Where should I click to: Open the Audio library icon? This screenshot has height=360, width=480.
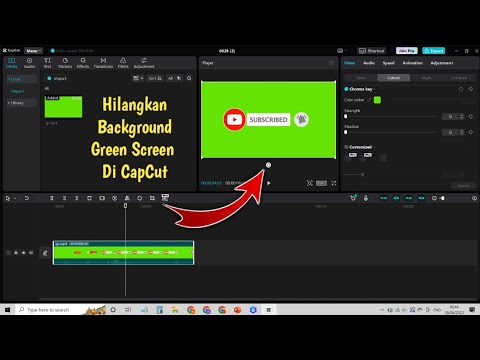click(29, 63)
